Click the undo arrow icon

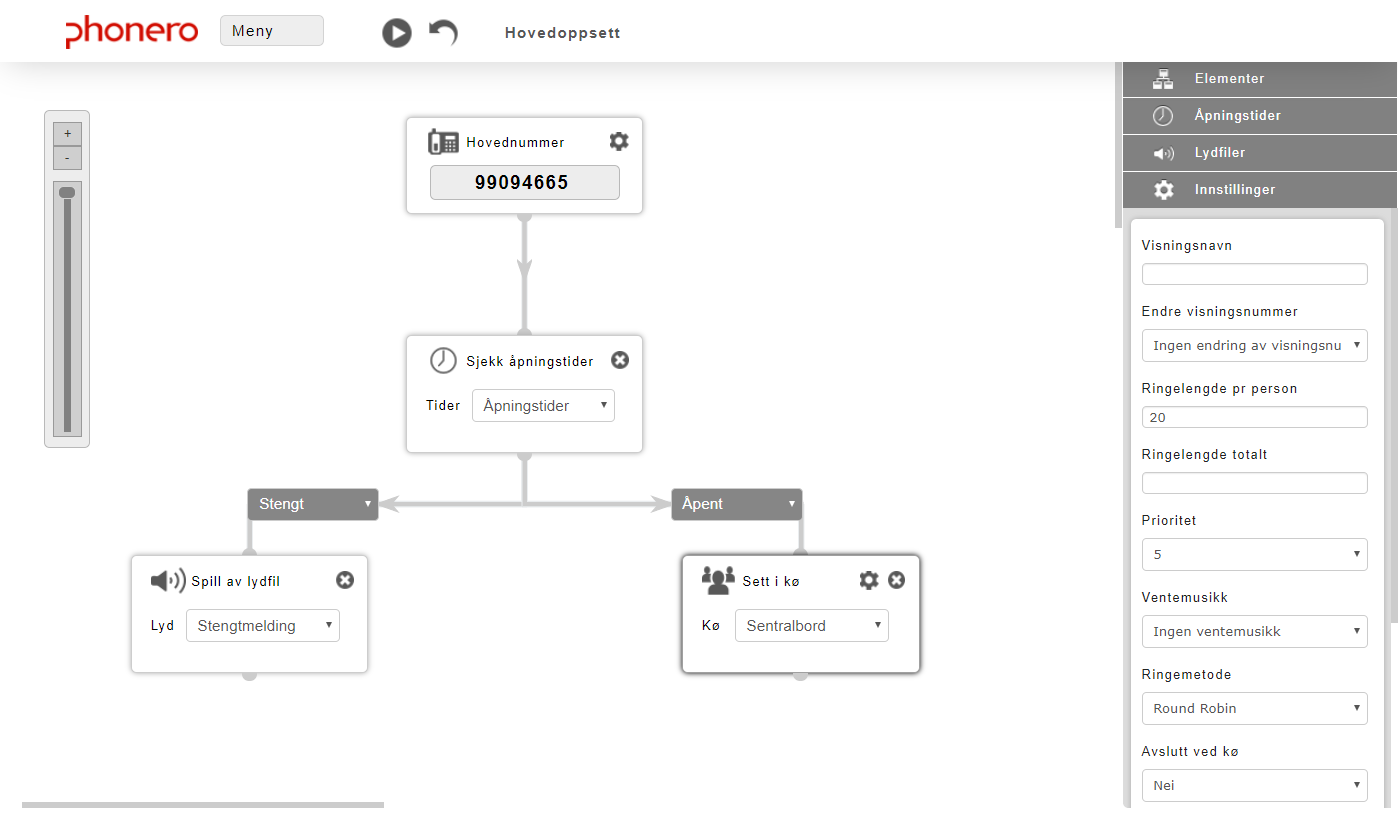443,32
